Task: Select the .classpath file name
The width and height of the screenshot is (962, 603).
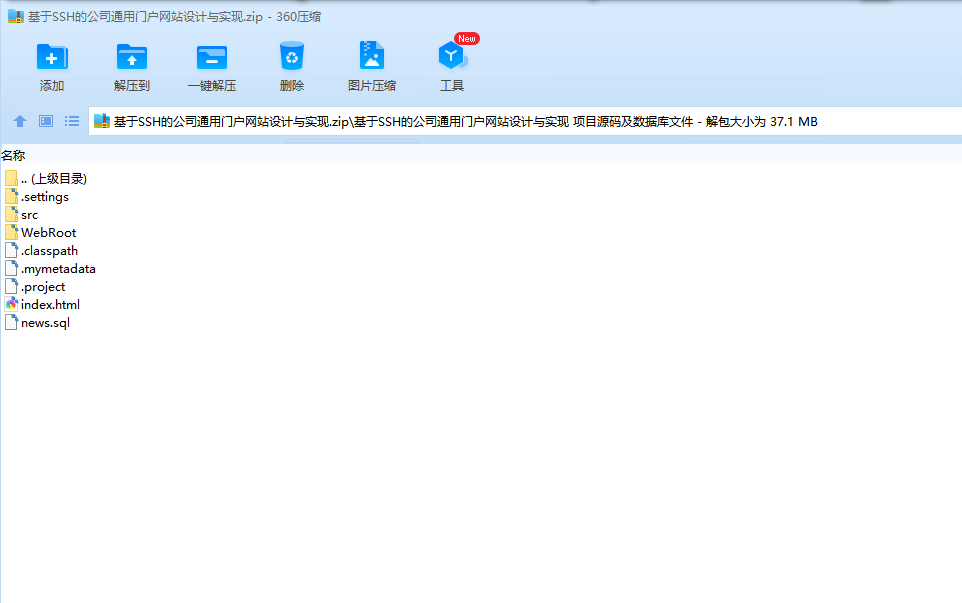Action: (49, 251)
